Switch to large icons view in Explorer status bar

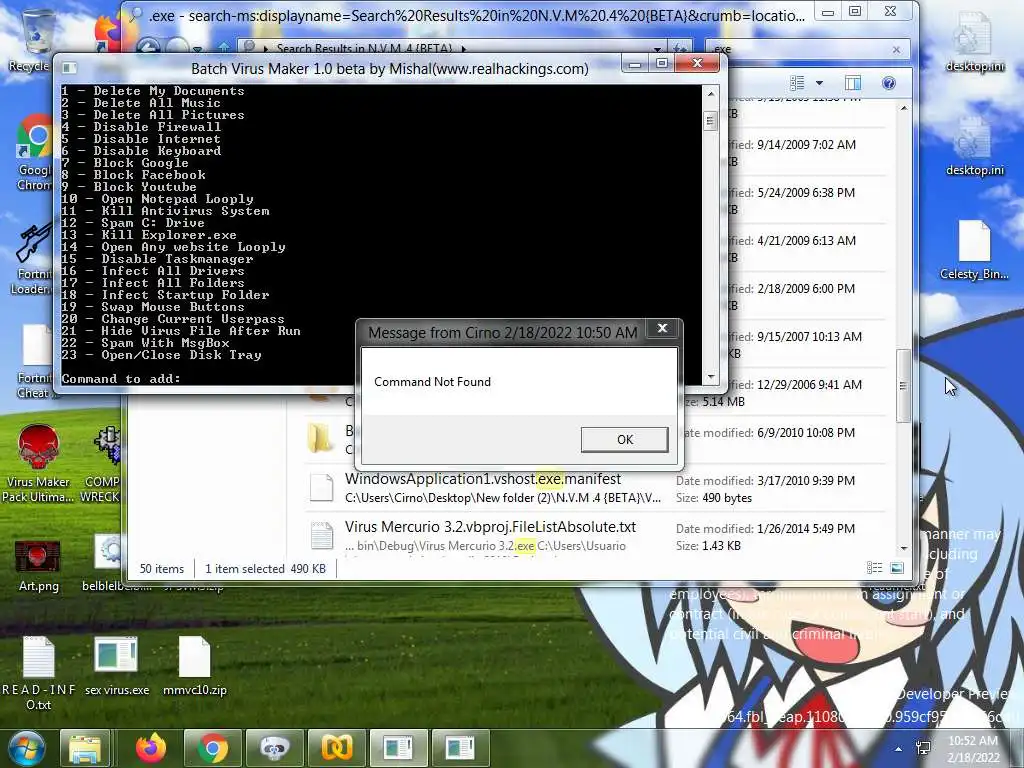point(897,568)
